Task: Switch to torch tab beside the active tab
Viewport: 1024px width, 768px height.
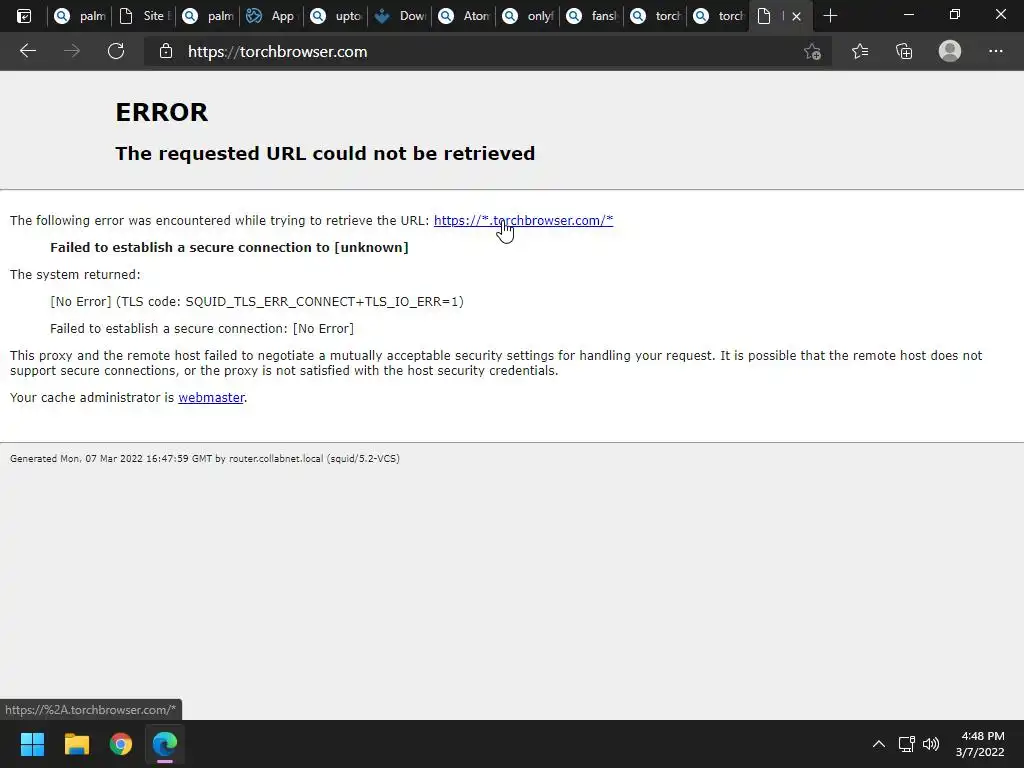Action: [x=718, y=16]
